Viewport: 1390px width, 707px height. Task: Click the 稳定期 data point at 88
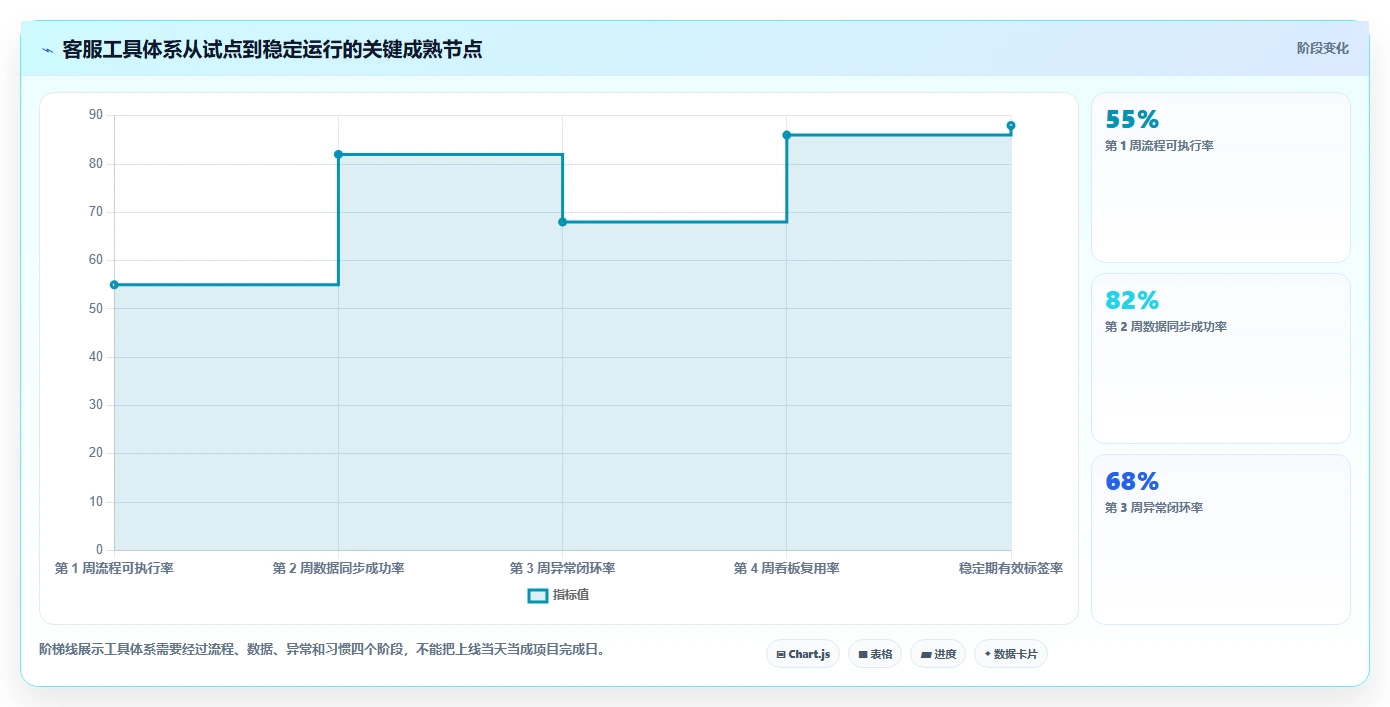(x=1011, y=126)
